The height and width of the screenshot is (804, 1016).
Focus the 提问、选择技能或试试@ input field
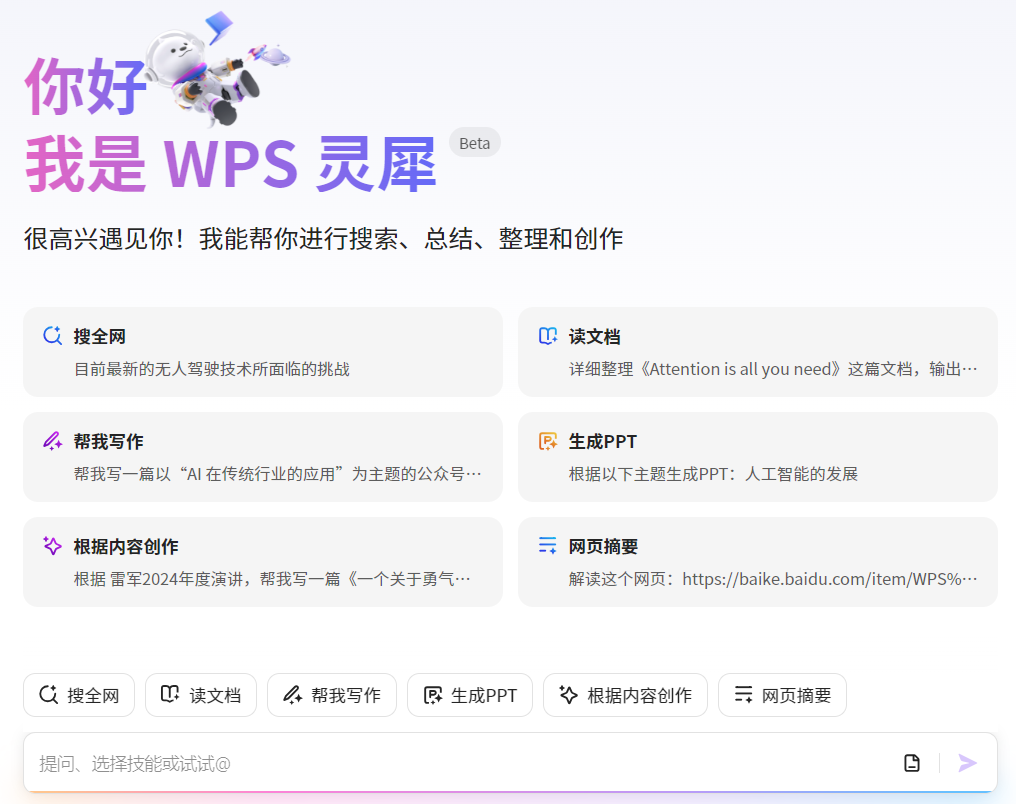pyautogui.click(x=450, y=763)
